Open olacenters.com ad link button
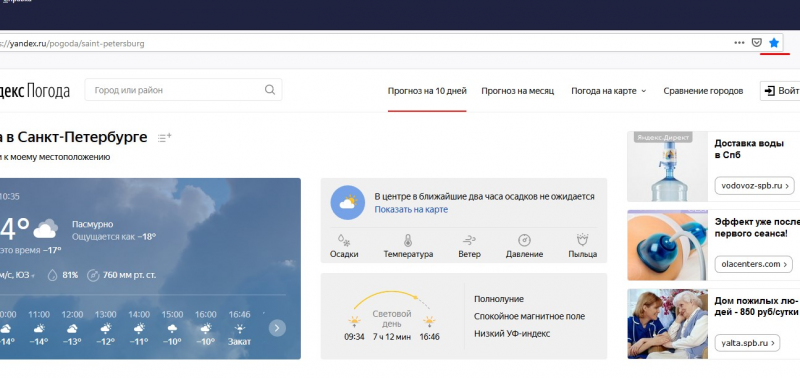This screenshot has height=378, width=800. (x=754, y=264)
